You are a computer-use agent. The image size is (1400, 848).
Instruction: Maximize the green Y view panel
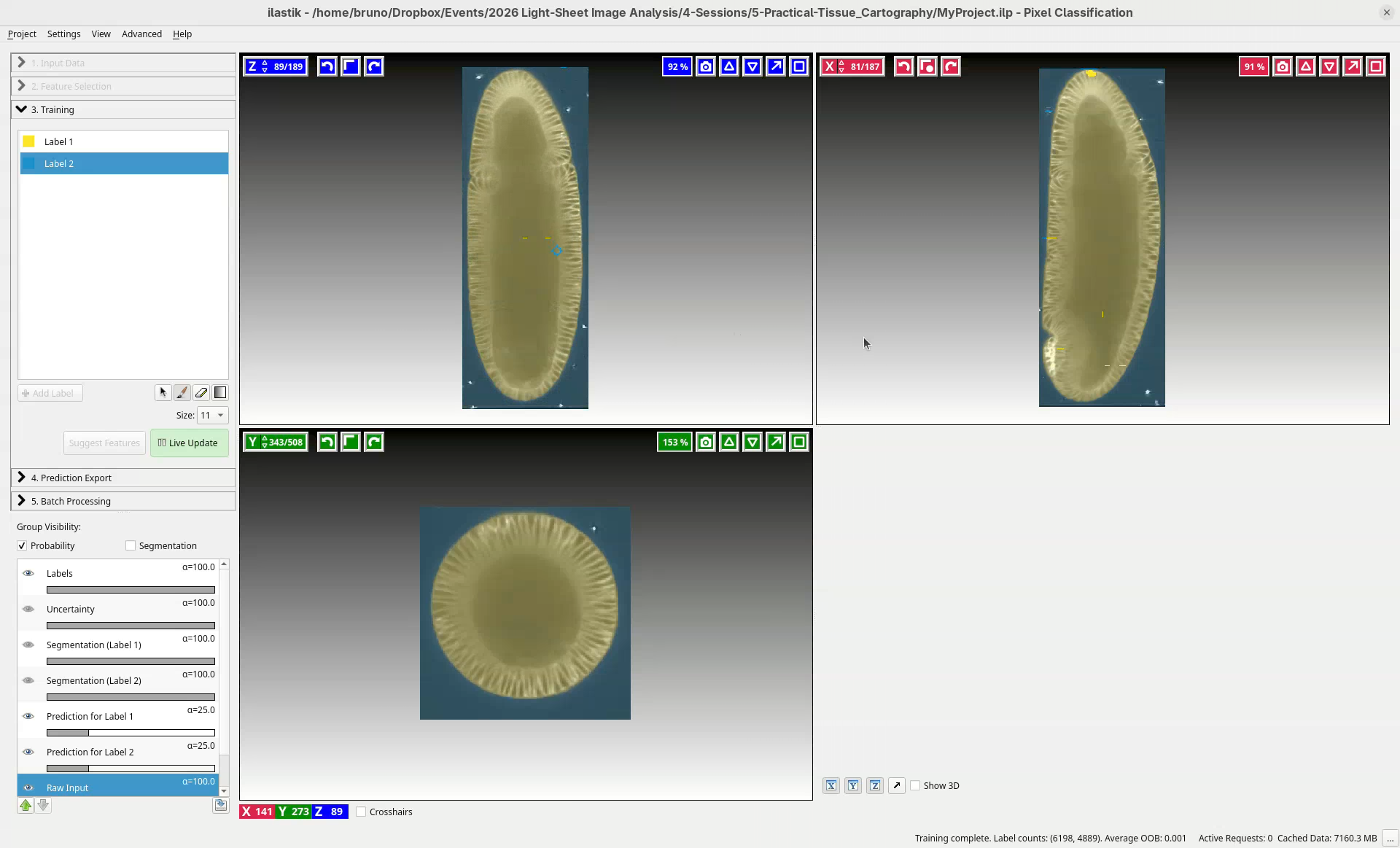coord(798,442)
